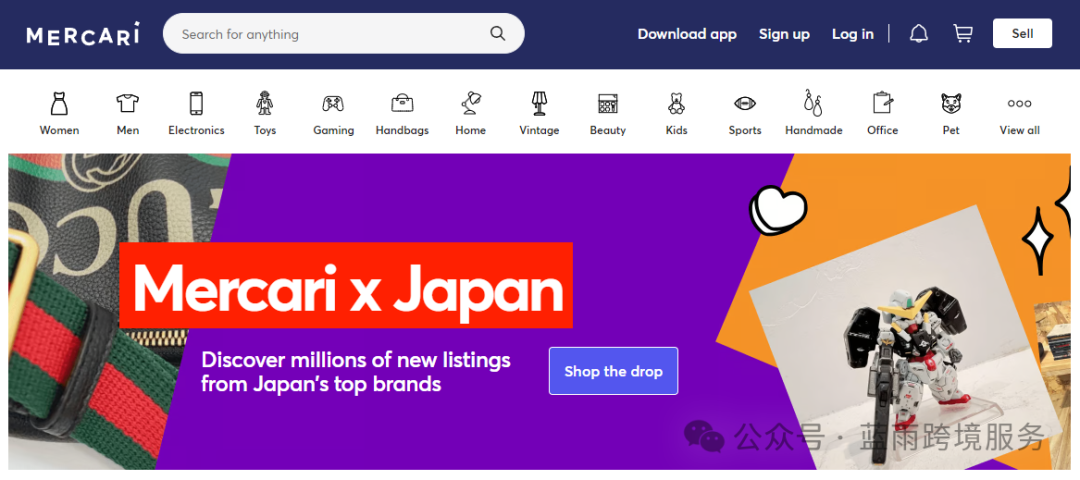Click the search magnifier icon
This screenshot has width=1080, height=480.
pyautogui.click(x=497, y=34)
